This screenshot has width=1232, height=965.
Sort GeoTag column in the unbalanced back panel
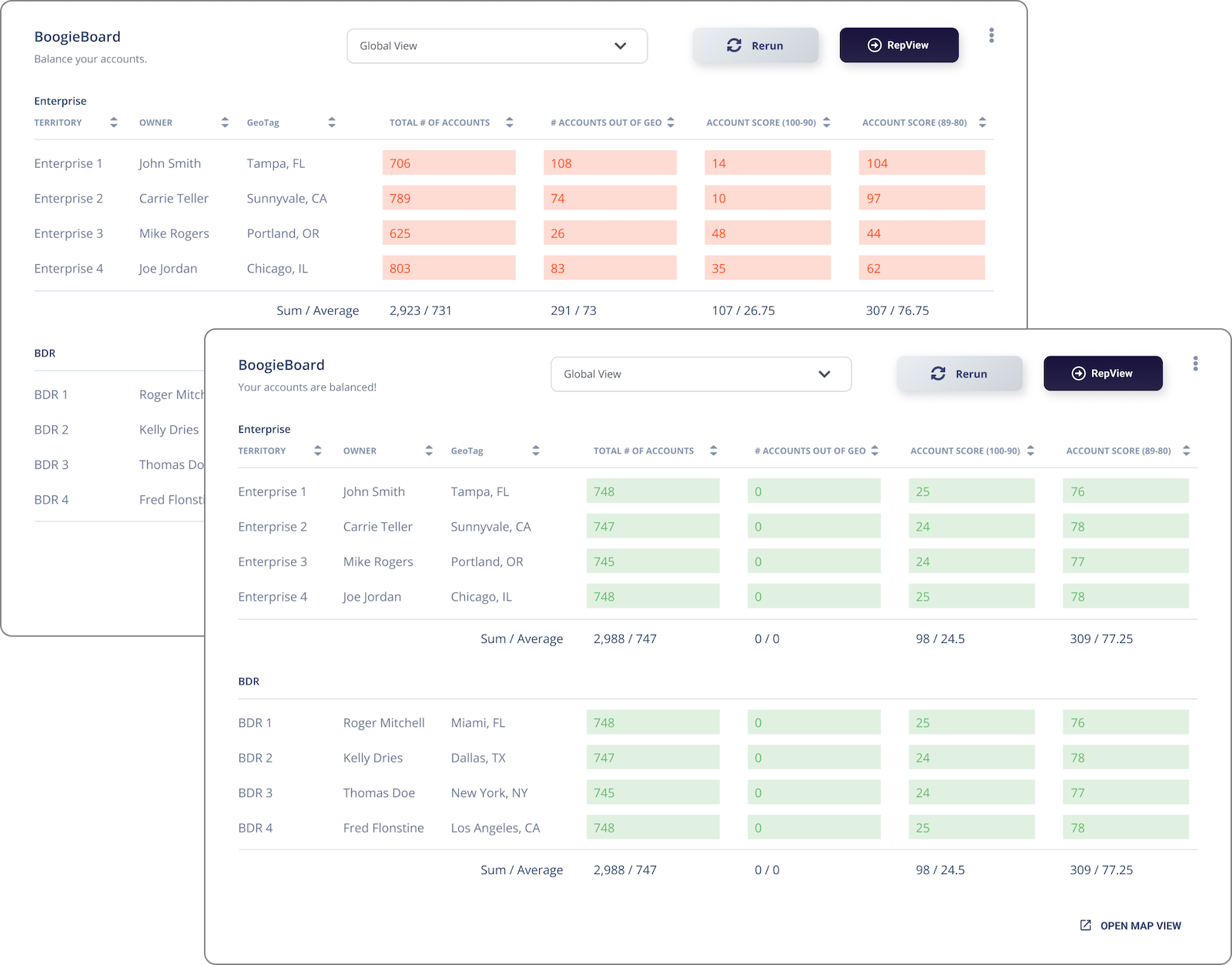point(331,123)
